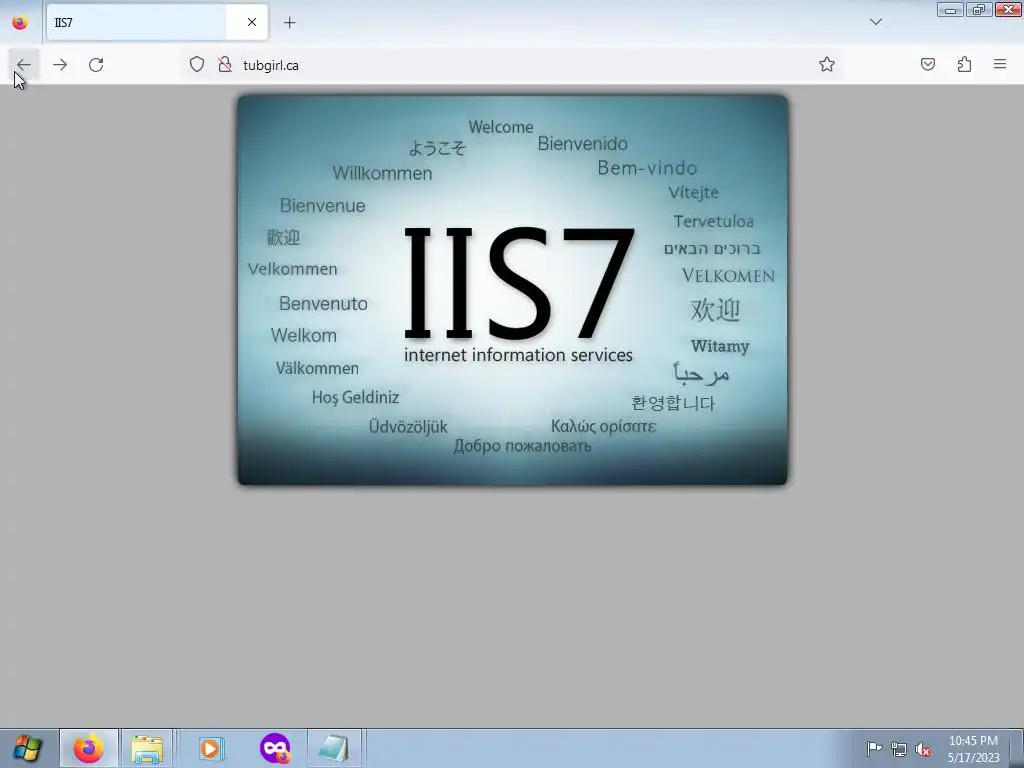1024x768 pixels.
Task: Open the Action Center flag icon
Action: click(874, 749)
